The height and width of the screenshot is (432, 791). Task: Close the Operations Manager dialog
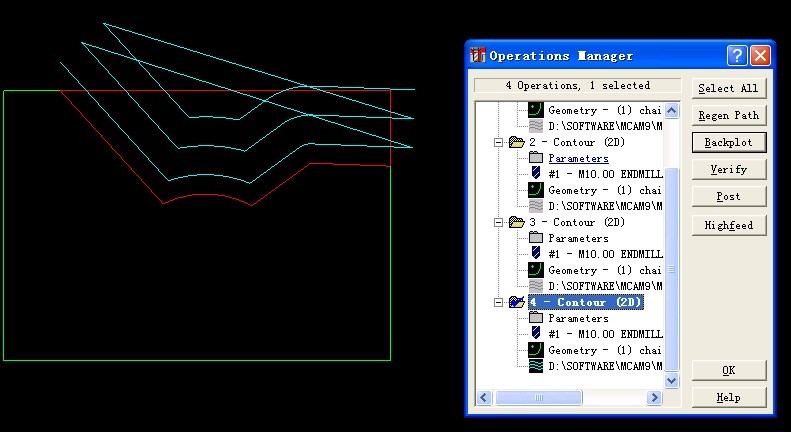click(x=760, y=56)
